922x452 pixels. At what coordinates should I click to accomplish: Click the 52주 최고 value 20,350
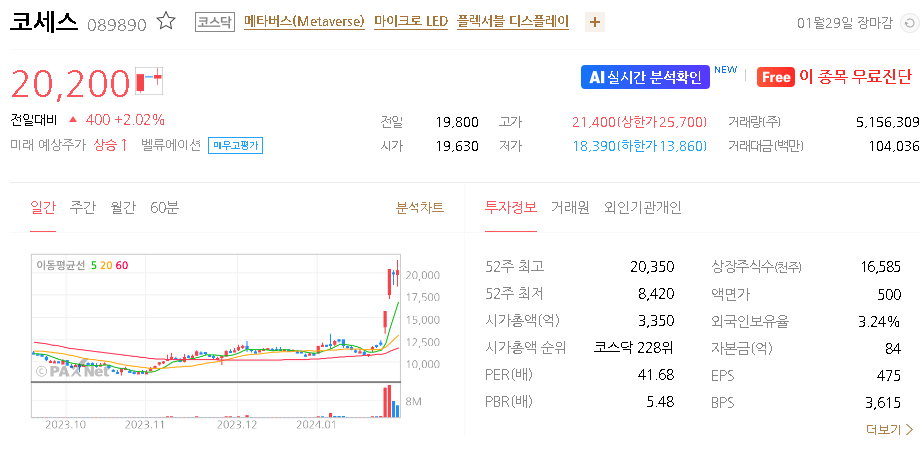[652, 267]
